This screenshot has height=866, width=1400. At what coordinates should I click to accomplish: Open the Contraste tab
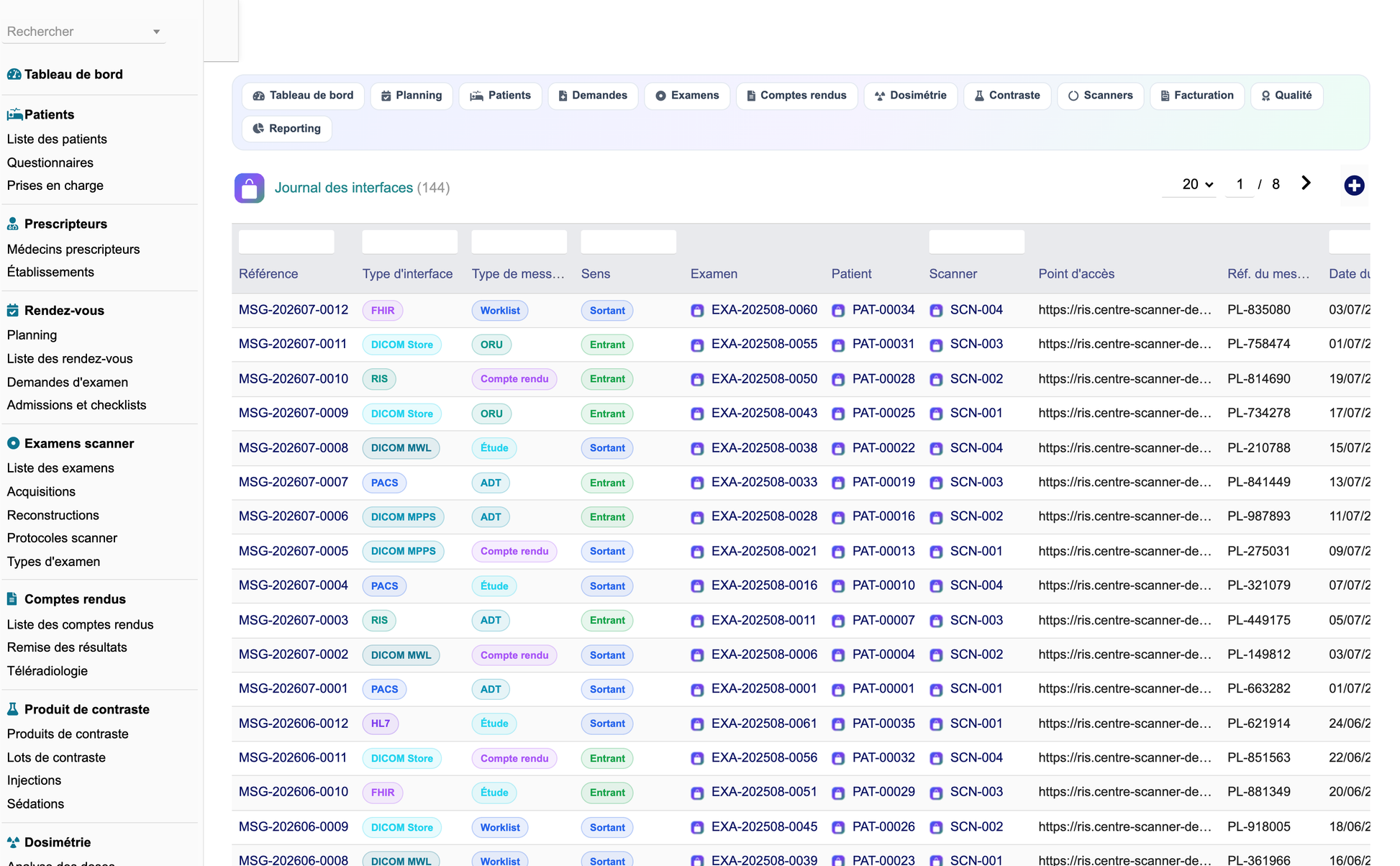click(x=1007, y=96)
